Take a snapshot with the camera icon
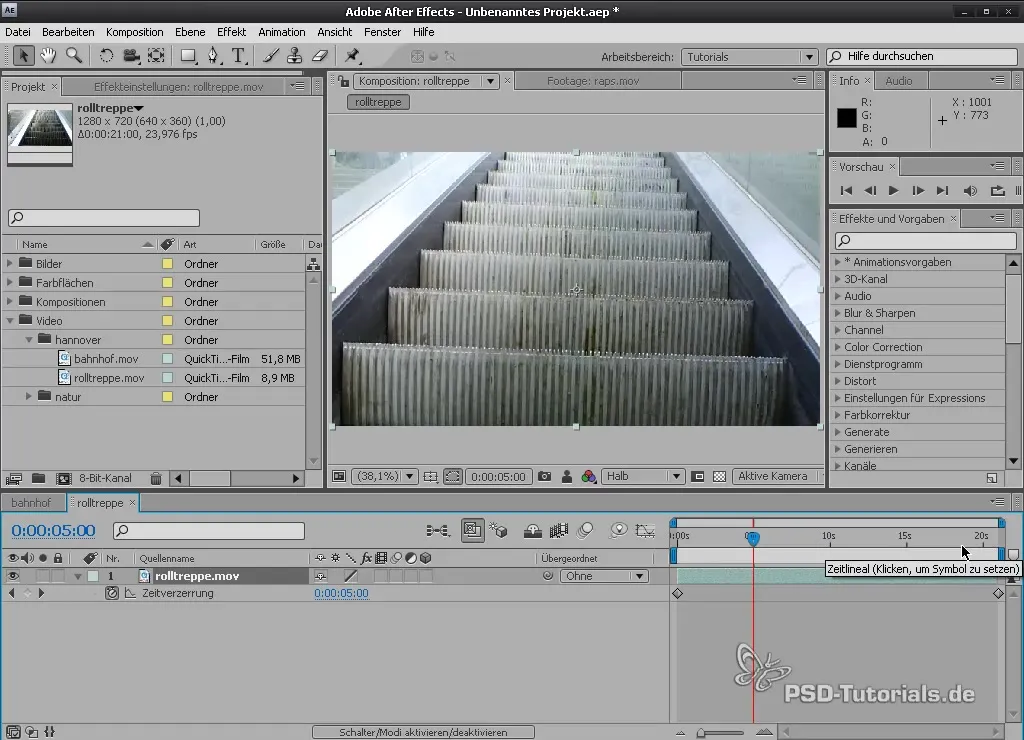The image size is (1024, 740). click(x=544, y=477)
